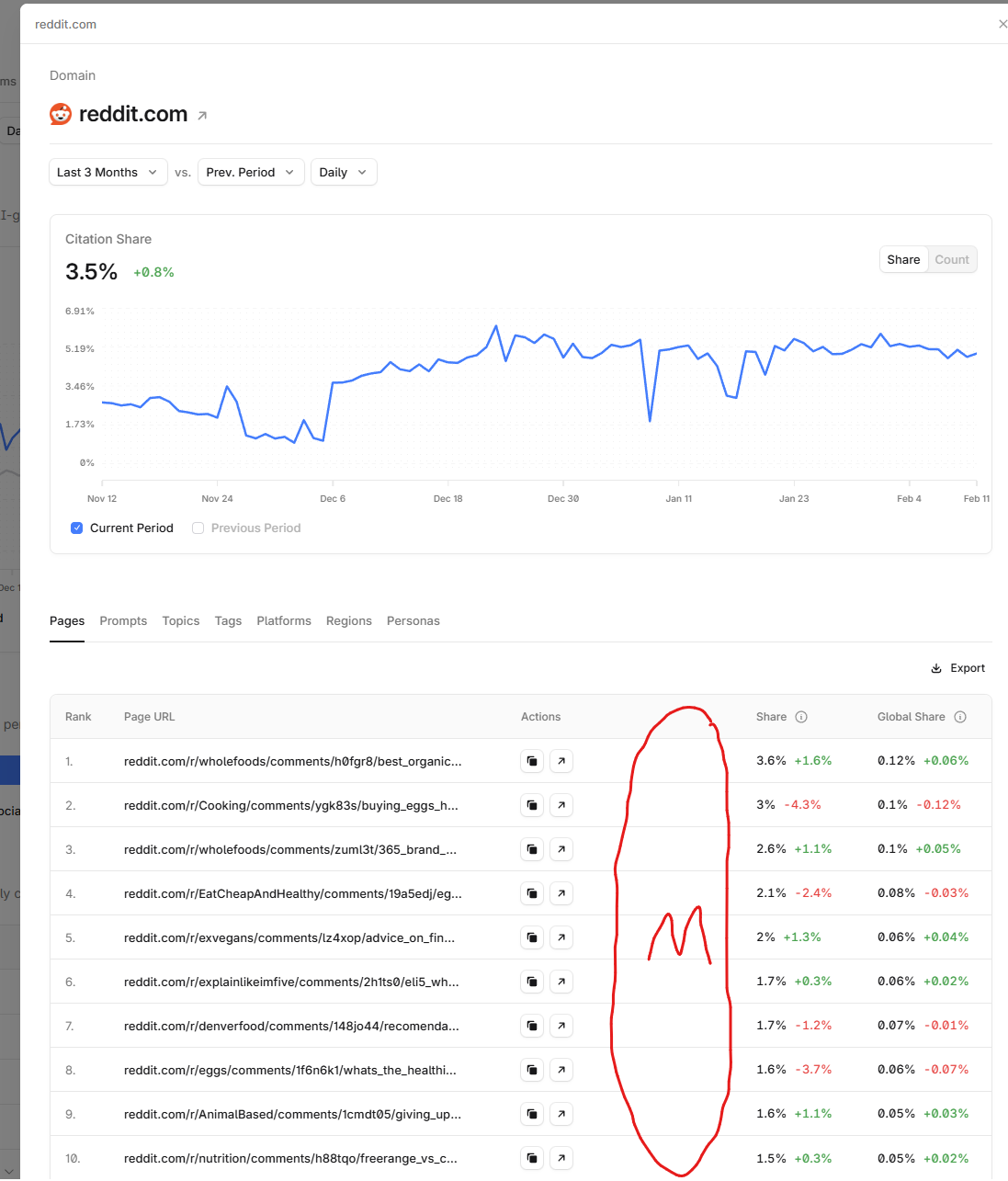
Task: Copy URL for rank 10 nutrition page
Action: (532, 1158)
